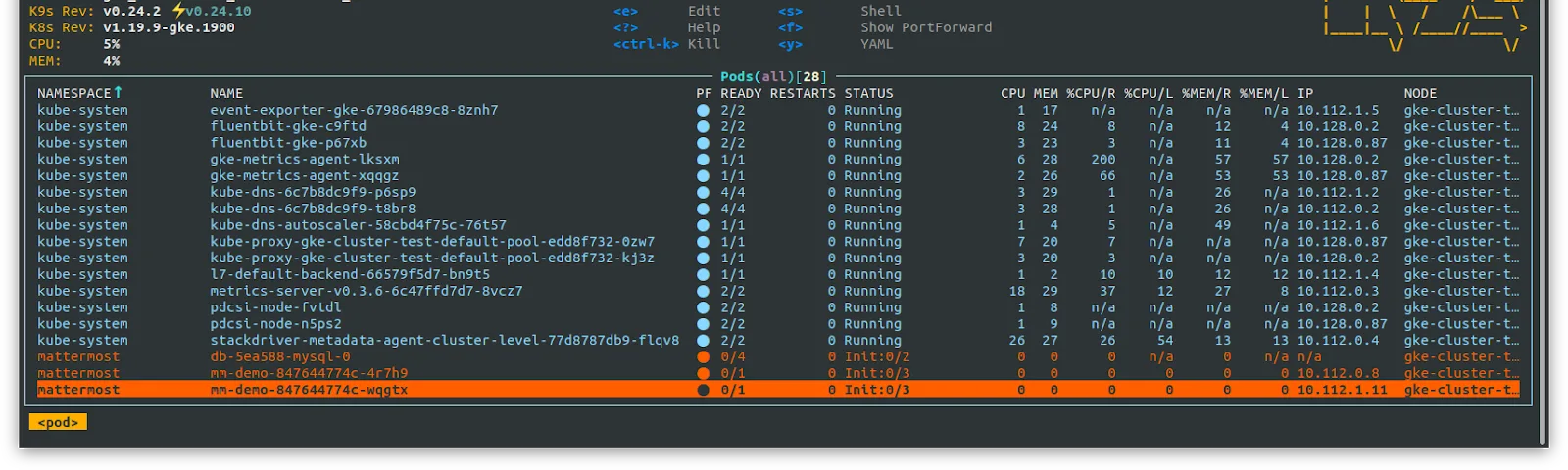
Task: Click the <pod> breadcrumb at bottom
Action: 58,423
